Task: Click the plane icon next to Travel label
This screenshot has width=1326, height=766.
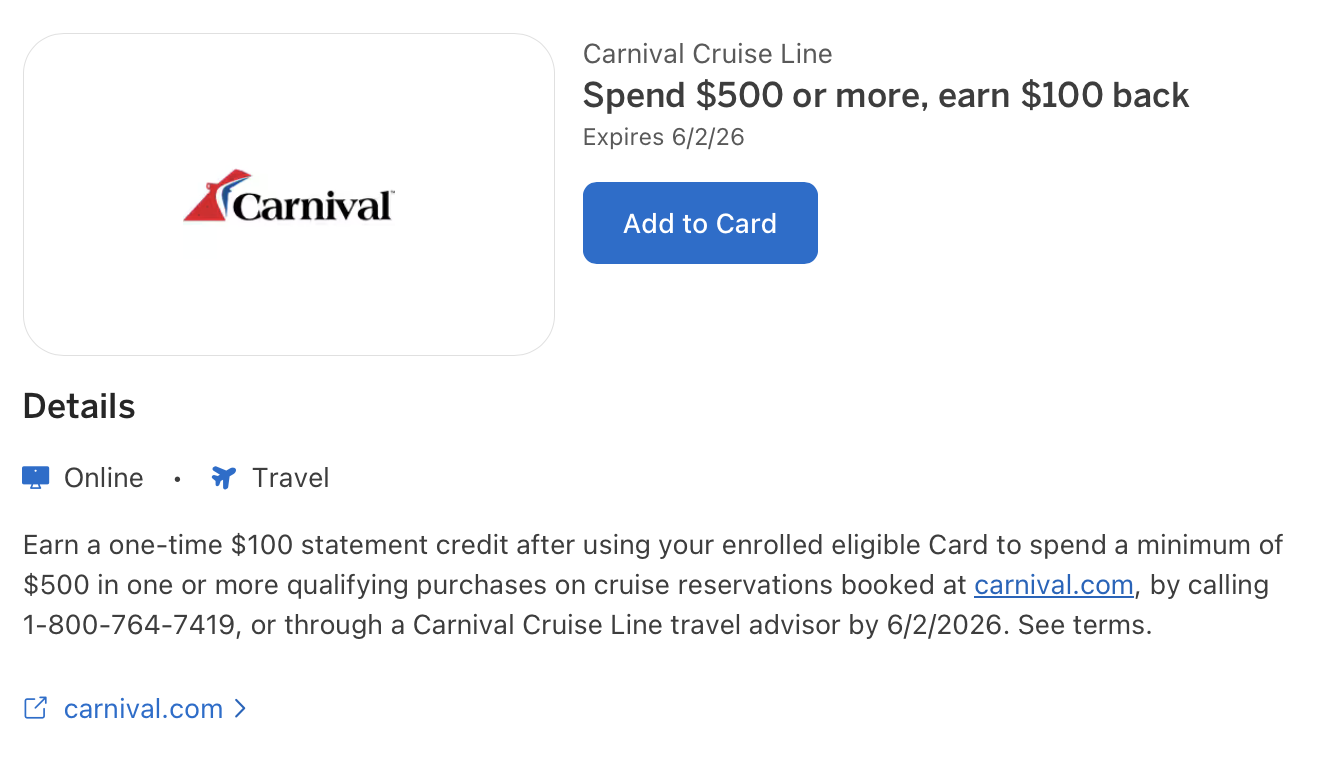Action: click(x=222, y=477)
